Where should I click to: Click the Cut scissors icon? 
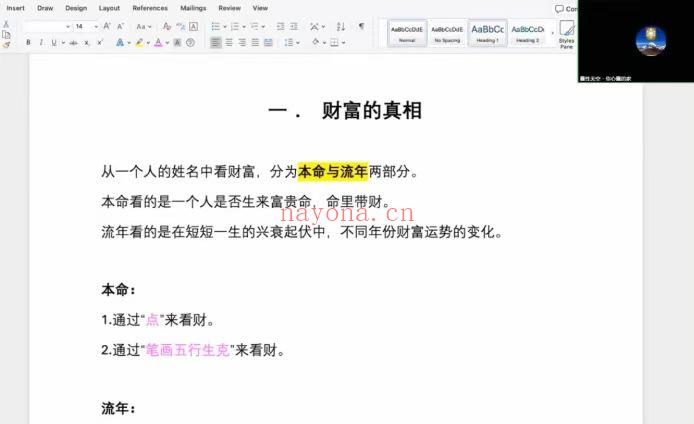[x=6, y=25]
